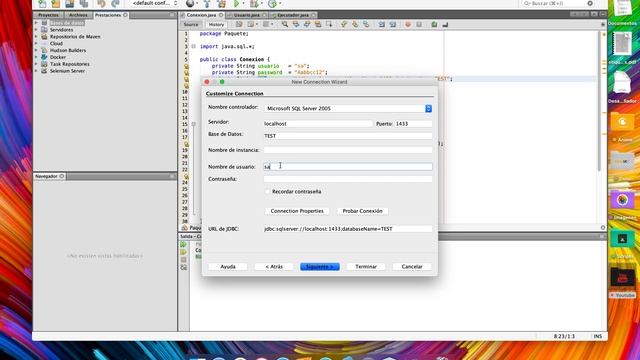The height and width of the screenshot is (360, 640).
Task: Click the Atrás button
Action: [x=274, y=267]
